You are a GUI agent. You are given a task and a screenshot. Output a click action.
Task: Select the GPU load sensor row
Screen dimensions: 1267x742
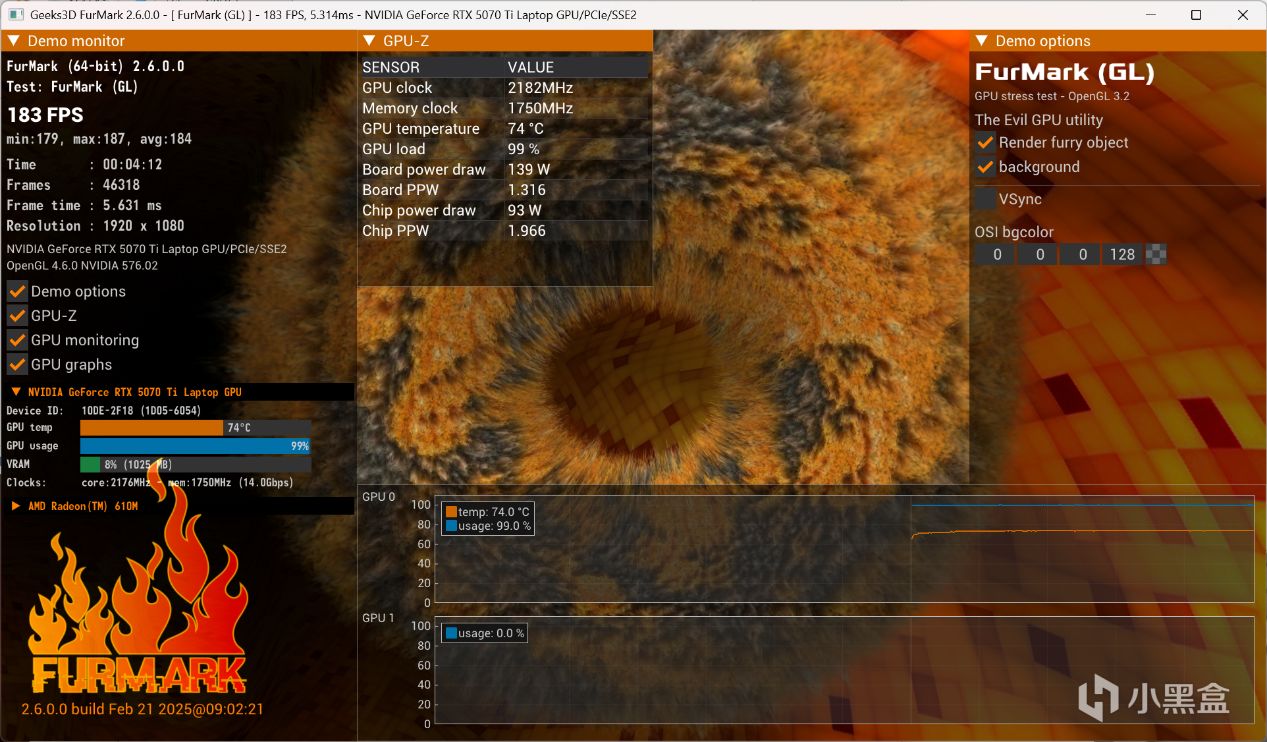(505, 149)
